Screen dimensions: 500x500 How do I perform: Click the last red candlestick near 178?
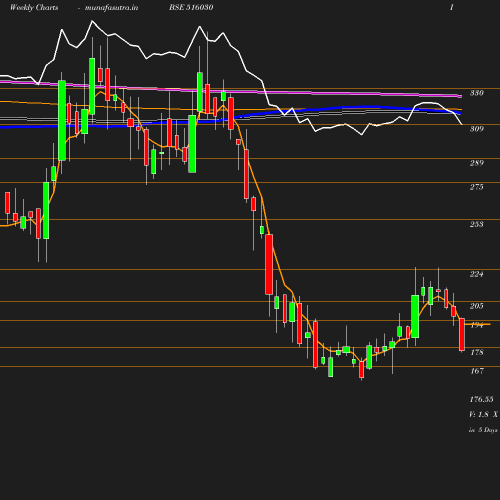coord(462,334)
